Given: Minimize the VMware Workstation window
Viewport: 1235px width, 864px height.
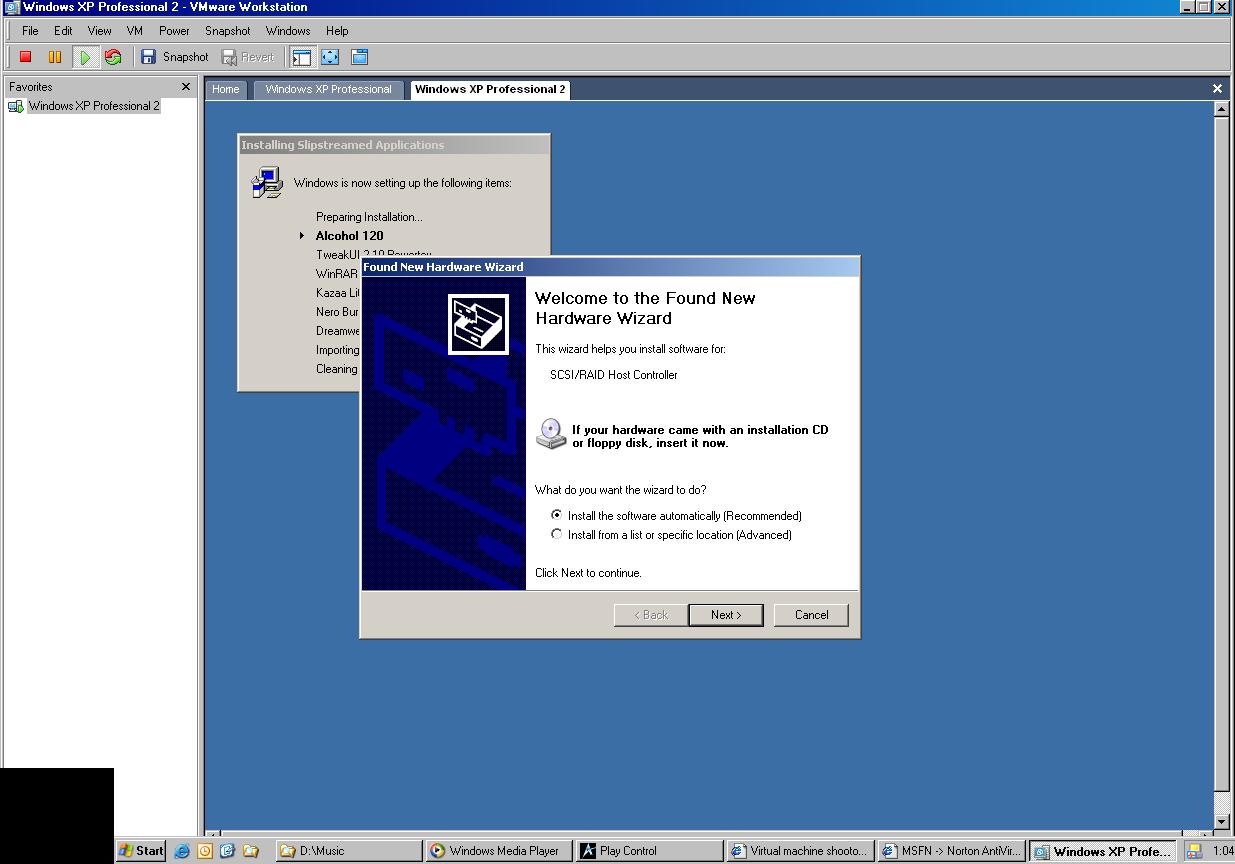Looking at the screenshot, I should [1189, 7].
